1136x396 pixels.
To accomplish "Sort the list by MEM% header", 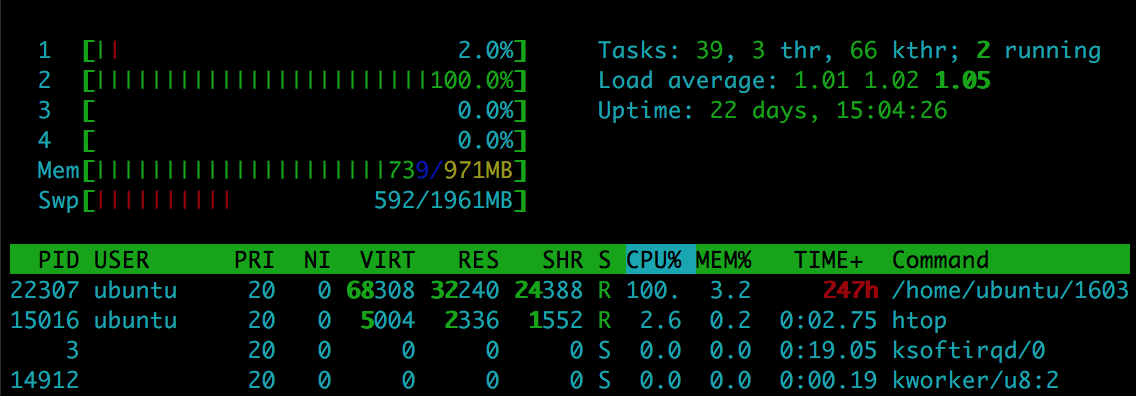I will [723, 259].
